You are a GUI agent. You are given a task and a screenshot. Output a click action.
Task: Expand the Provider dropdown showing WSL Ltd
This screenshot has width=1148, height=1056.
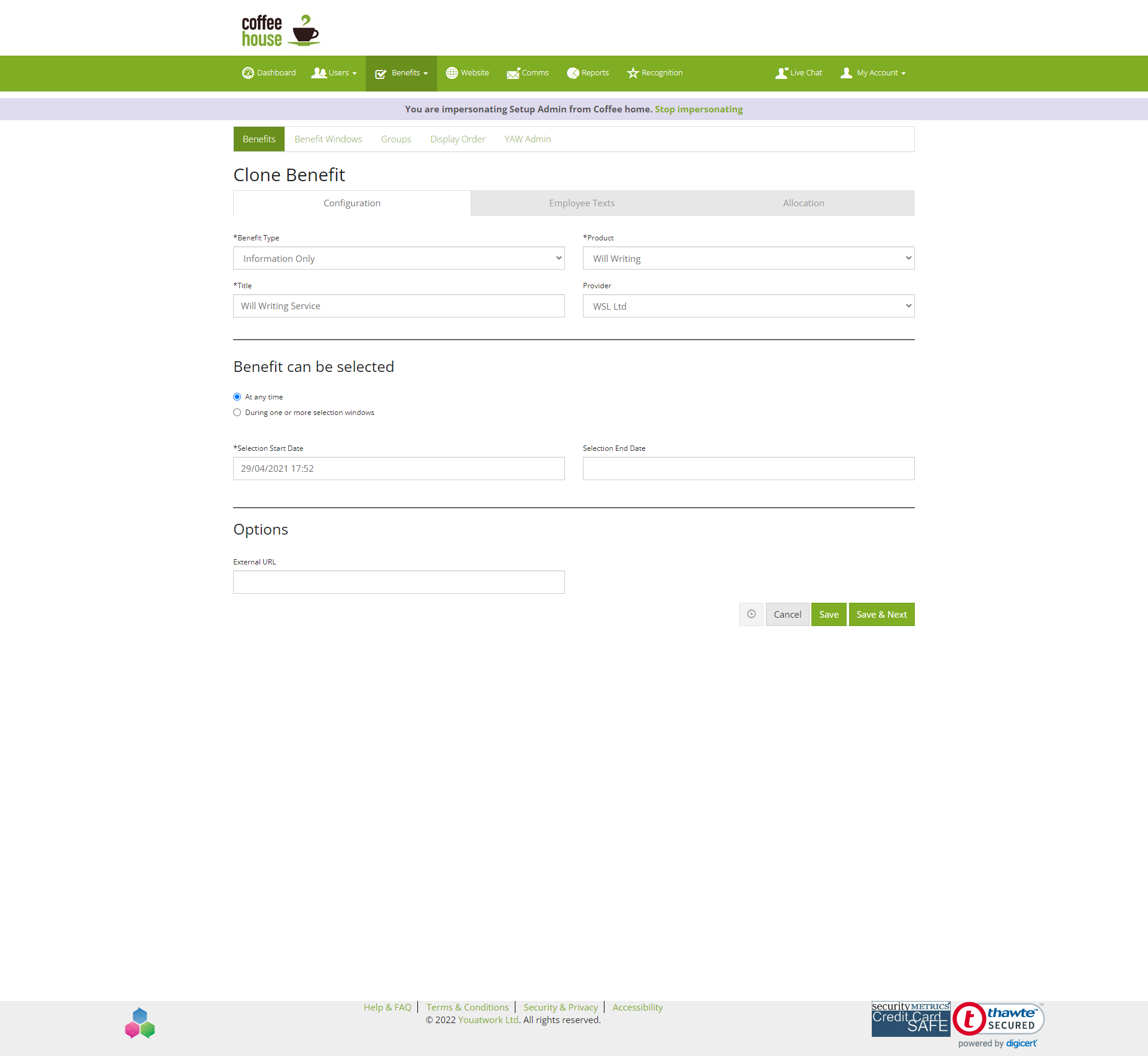click(749, 306)
